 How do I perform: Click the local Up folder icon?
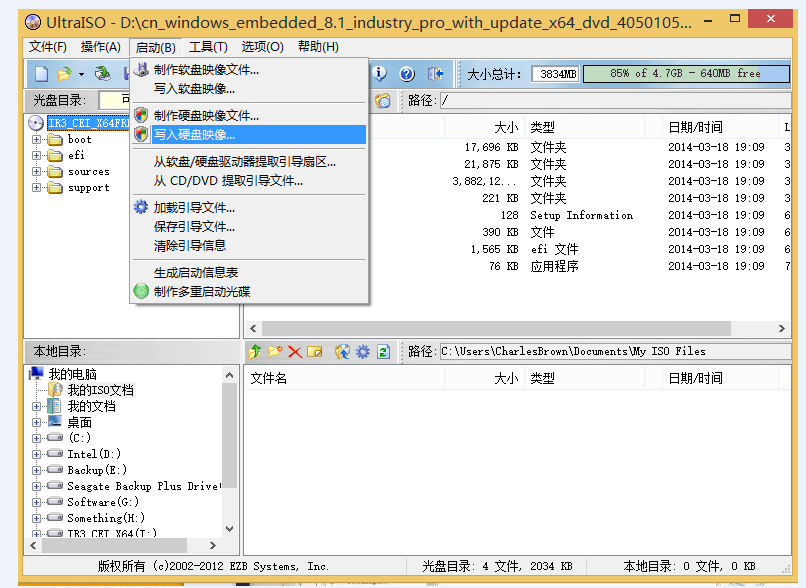tap(255, 352)
